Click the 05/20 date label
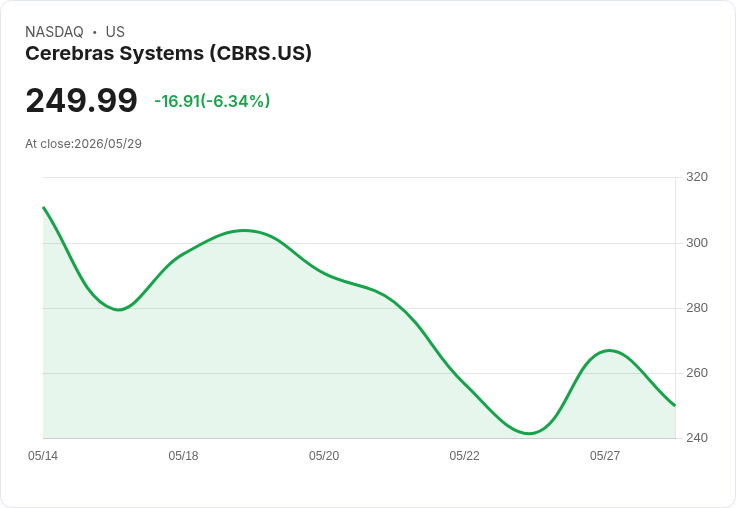Screen dimensions: 736x508 point(324,456)
